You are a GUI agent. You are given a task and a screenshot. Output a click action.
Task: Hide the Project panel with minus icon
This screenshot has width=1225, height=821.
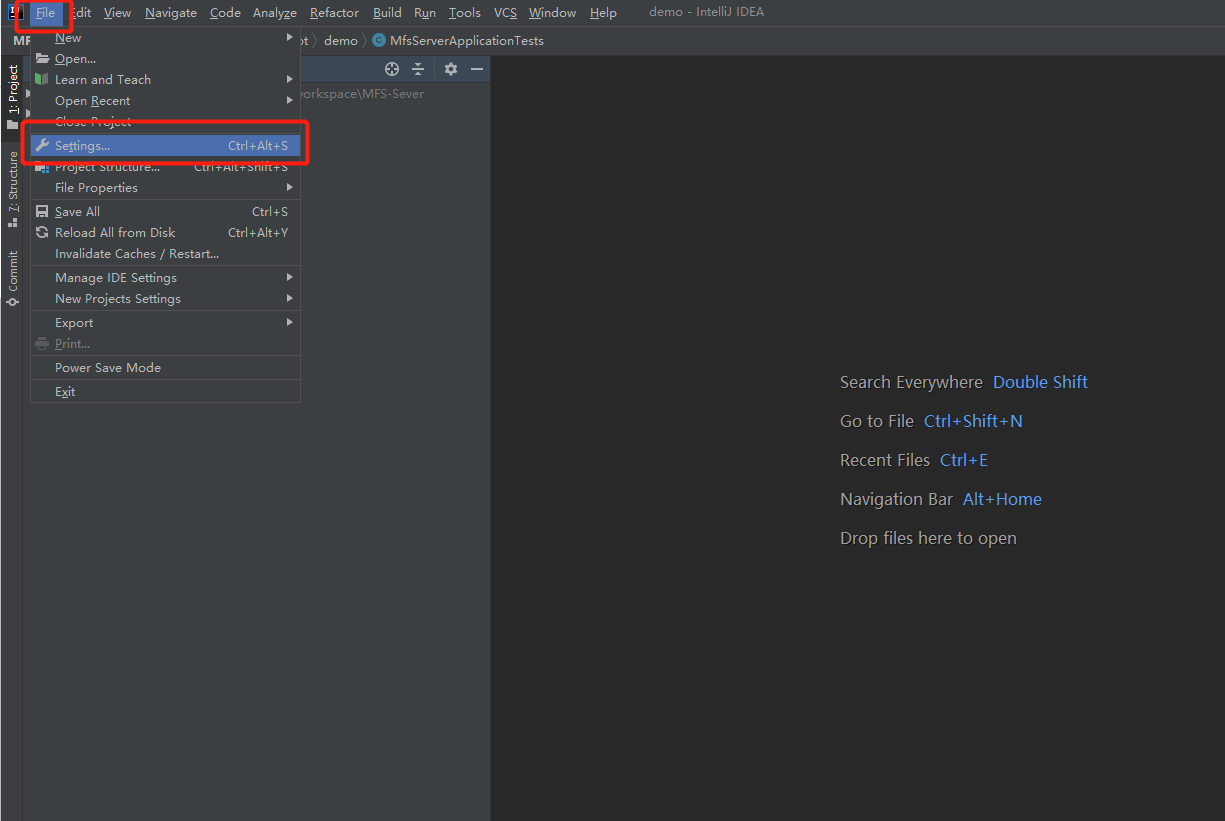click(x=477, y=69)
